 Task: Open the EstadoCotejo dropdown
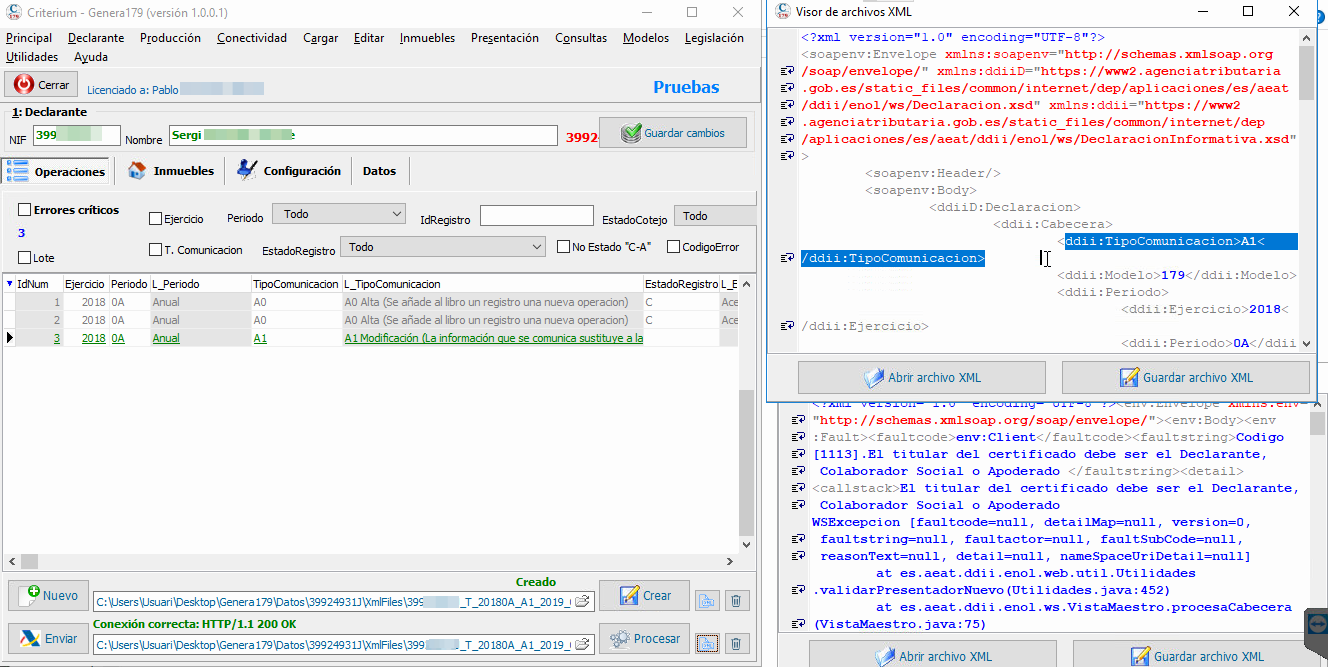[715, 216]
